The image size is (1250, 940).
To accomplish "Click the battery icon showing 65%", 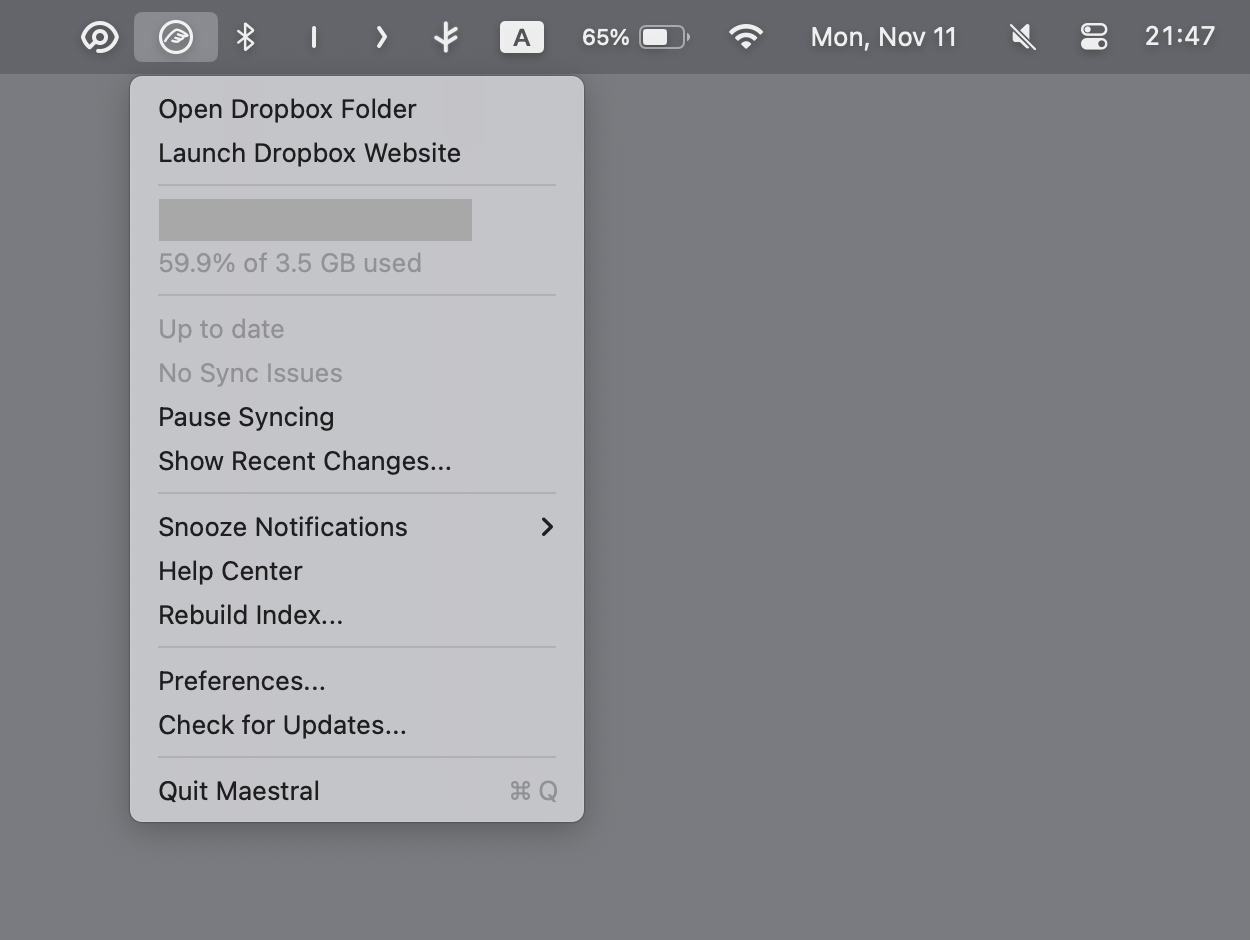I will point(665,37).
